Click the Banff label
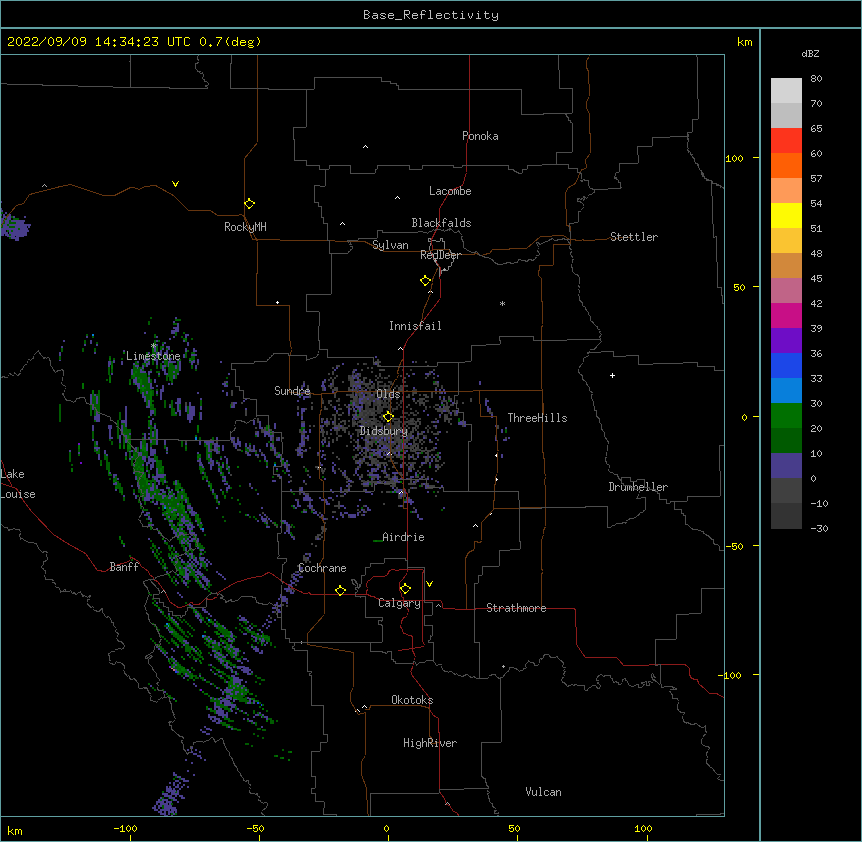The width and height of the screenshot is (862, 842). point(124,567)
